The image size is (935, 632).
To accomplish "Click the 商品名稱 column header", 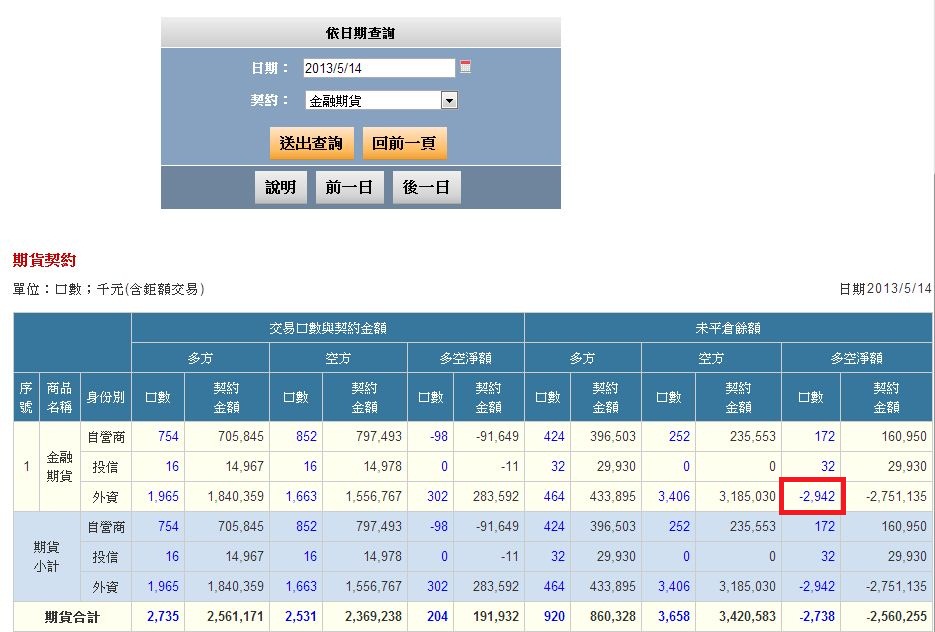I will pos(60,397).
